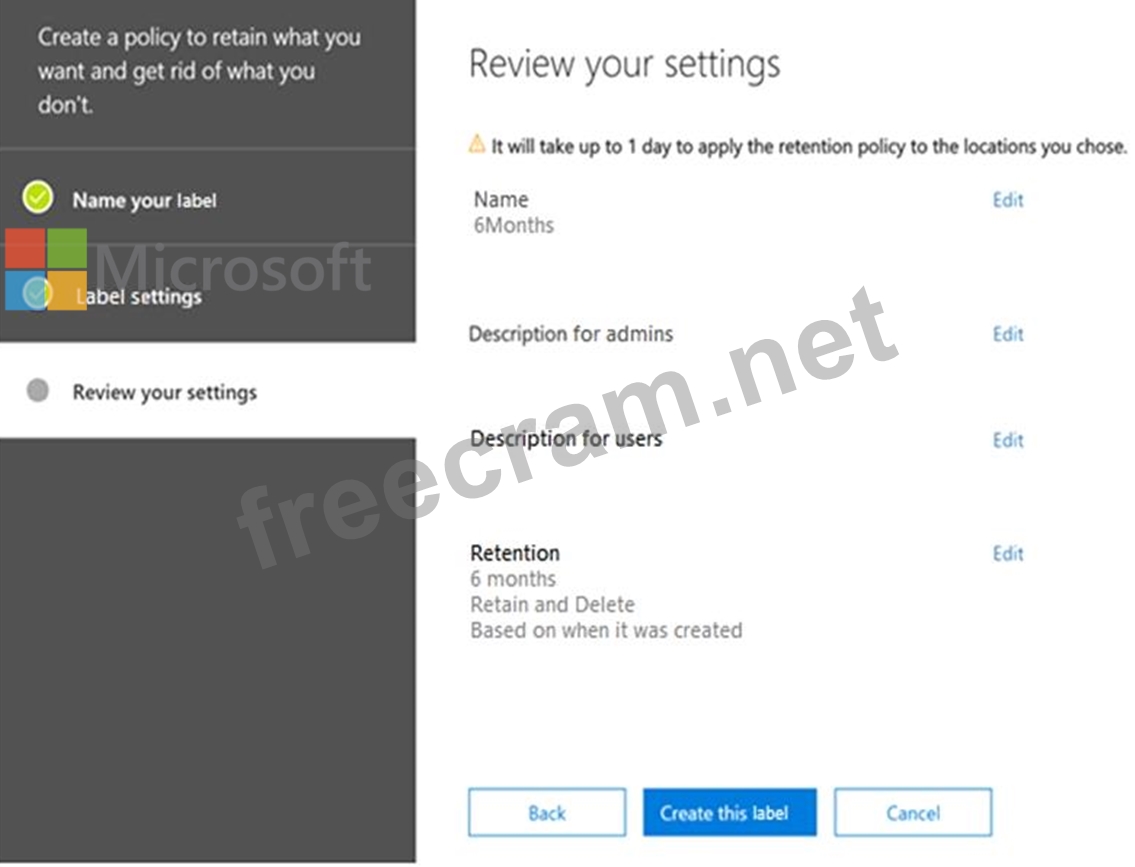Click the Retain and Delete text
Viewport: 1135px width, 867px height.
(x=552, y=604)
